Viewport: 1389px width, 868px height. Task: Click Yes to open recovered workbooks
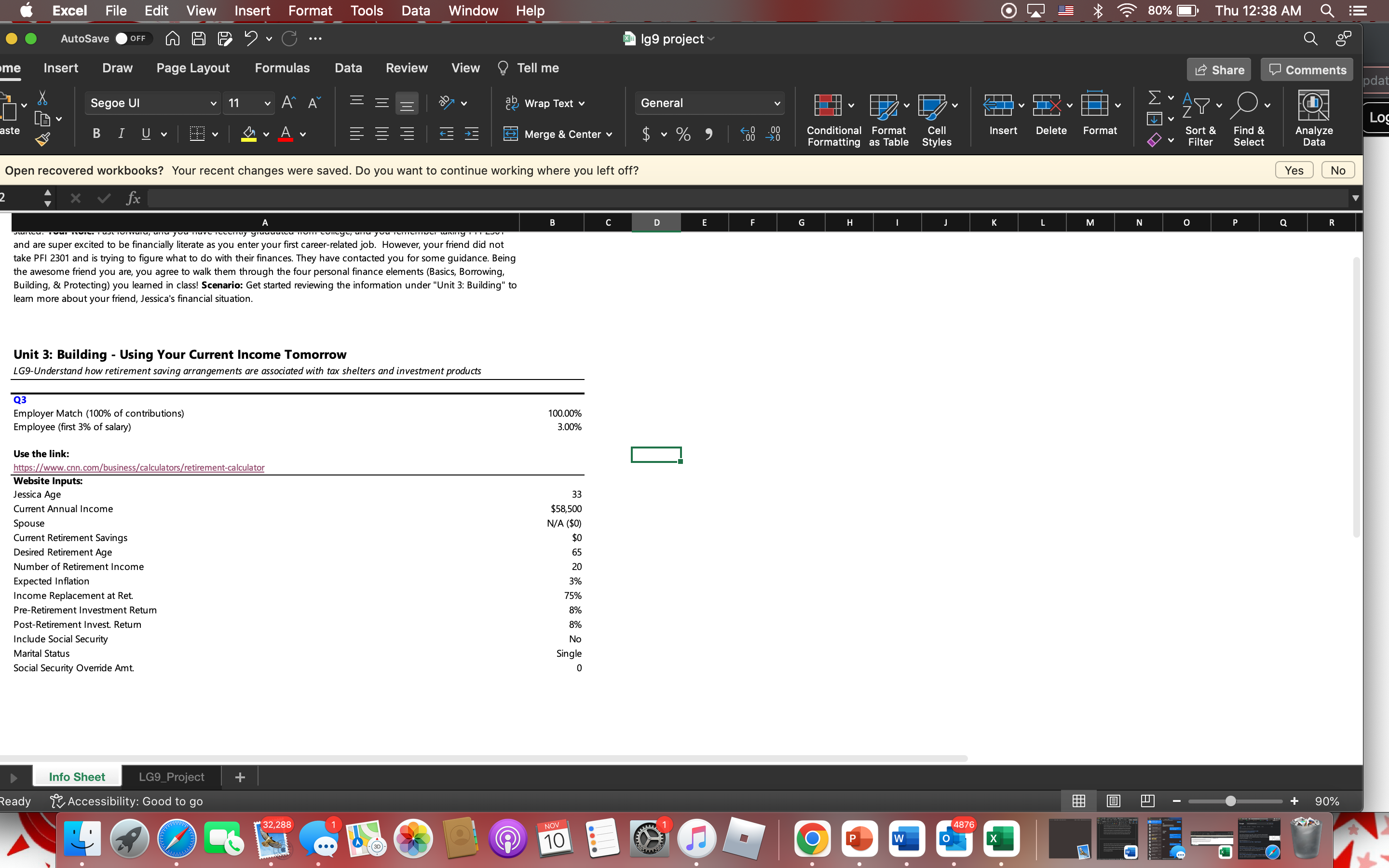(1294, 170)
